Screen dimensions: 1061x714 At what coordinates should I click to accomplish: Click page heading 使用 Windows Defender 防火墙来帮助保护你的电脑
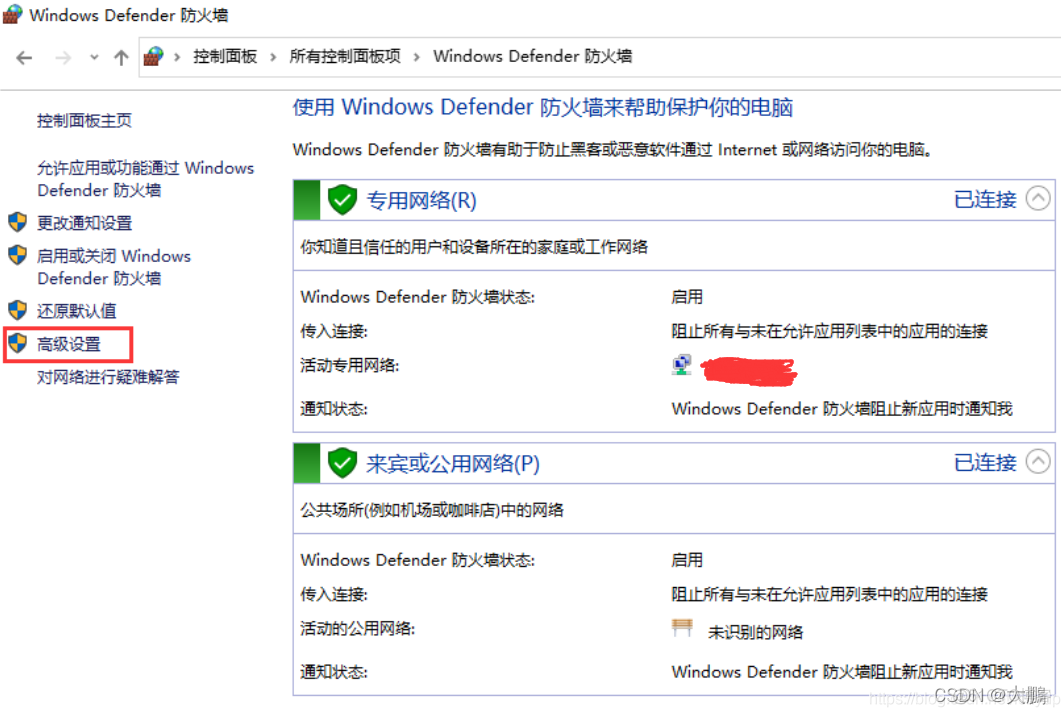click(543, 107)
